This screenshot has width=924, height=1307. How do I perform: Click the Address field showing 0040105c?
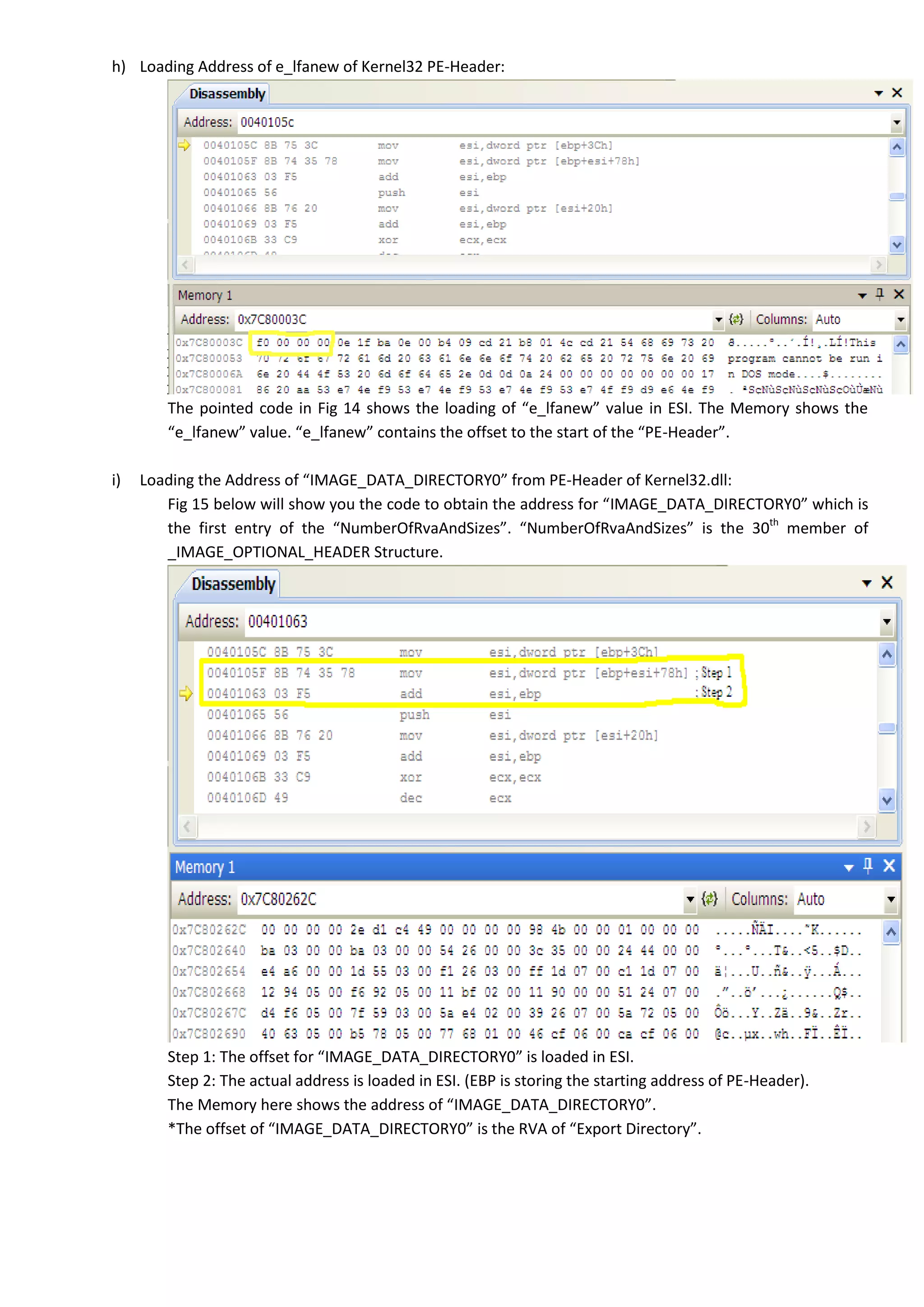coord(563,122)
